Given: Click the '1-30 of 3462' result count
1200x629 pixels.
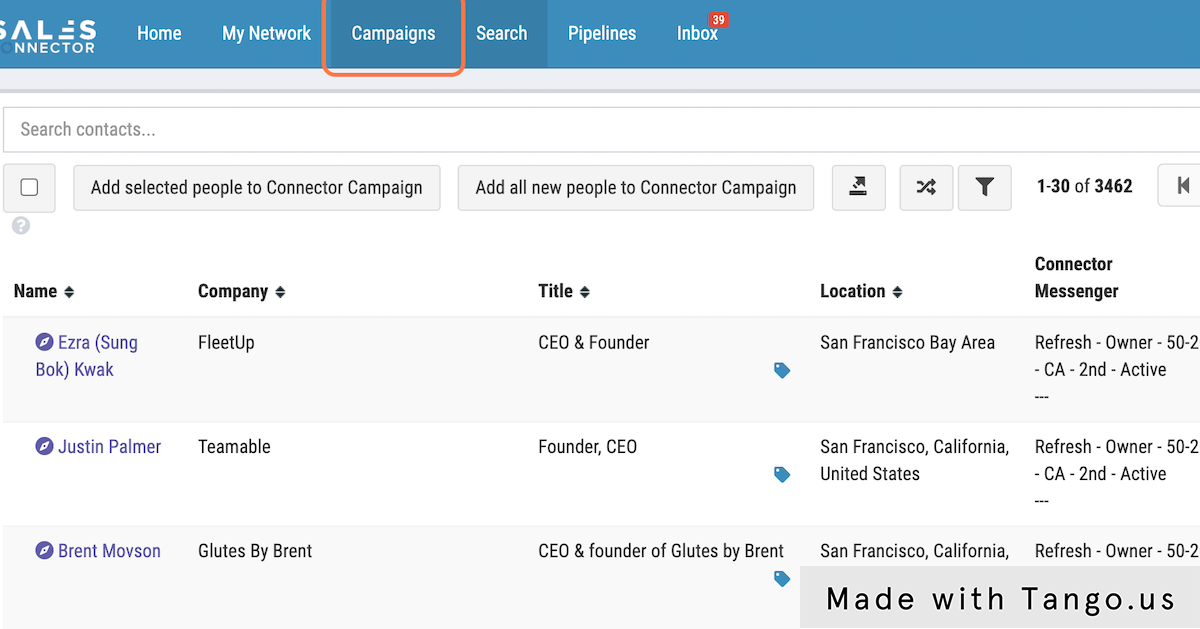Looking at the screenshot, I should pyautogui.click(x=1084, y=186).
